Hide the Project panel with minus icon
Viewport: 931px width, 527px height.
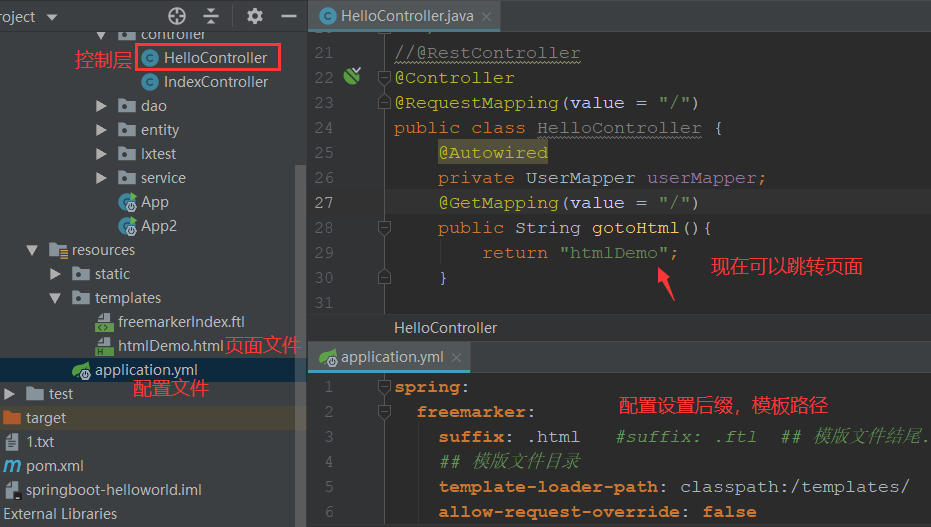(x=289, y=16)
